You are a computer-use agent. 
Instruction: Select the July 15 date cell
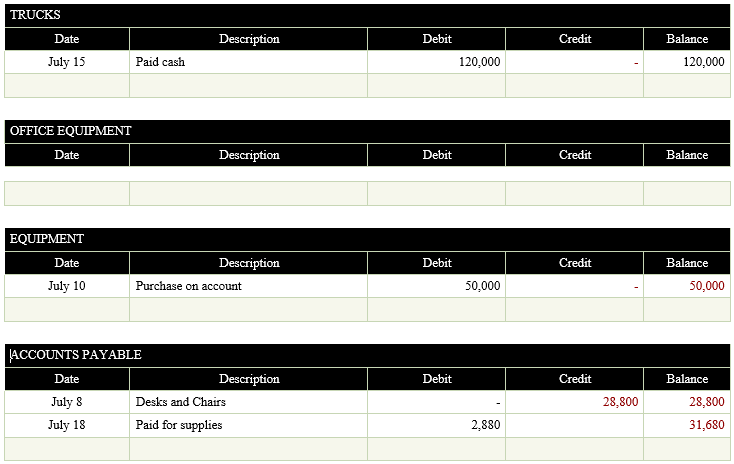66,62
